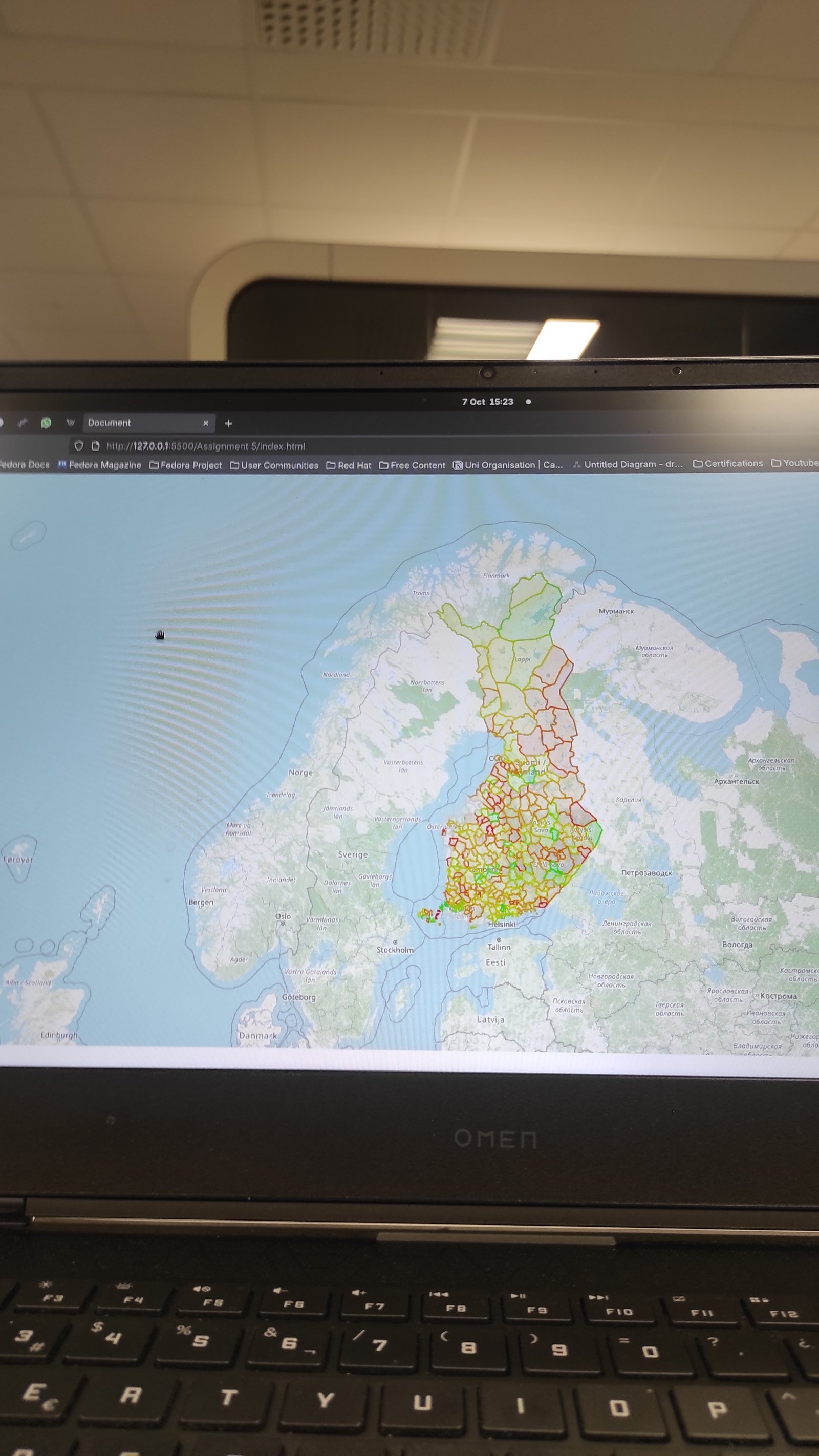The width and height of the screenshot is (819, 1456).
Task: Open the clock showing 7 Oct 15:23
Action: click(488, 402)
